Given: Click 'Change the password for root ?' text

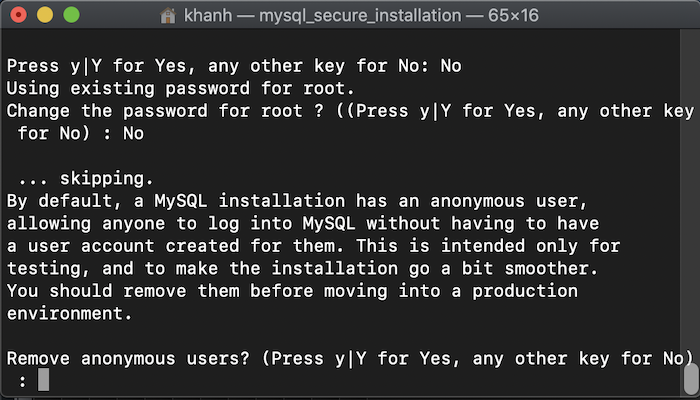Looking at the screenshot, I should 165,111.
